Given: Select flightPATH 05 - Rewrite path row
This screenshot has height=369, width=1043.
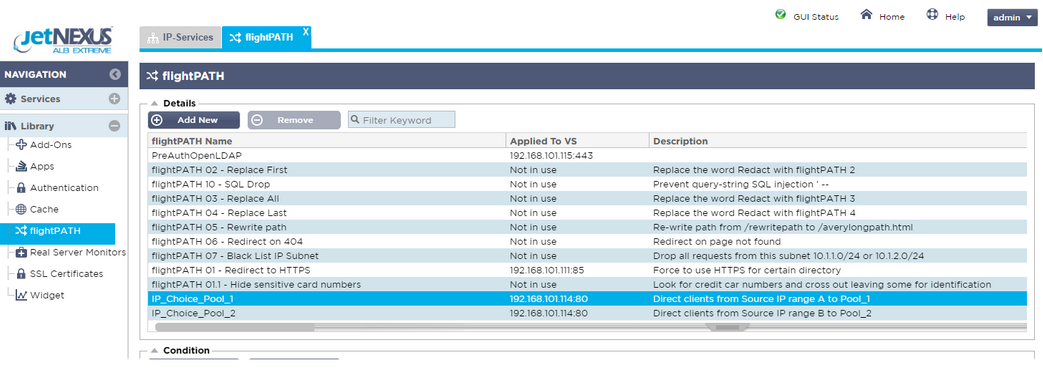Looking at the screenshot, I should click(x=587, y=227).
